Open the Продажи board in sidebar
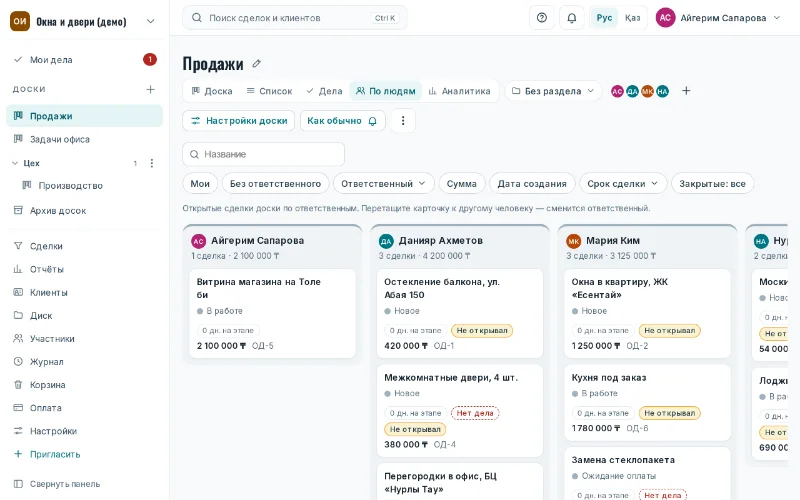The width and height of the screenshot is (800, 500). coord(84,116)
